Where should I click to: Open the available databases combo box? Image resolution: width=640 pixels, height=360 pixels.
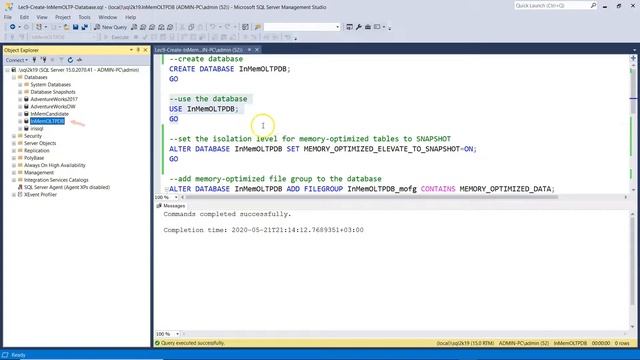(x=63, y=37)
